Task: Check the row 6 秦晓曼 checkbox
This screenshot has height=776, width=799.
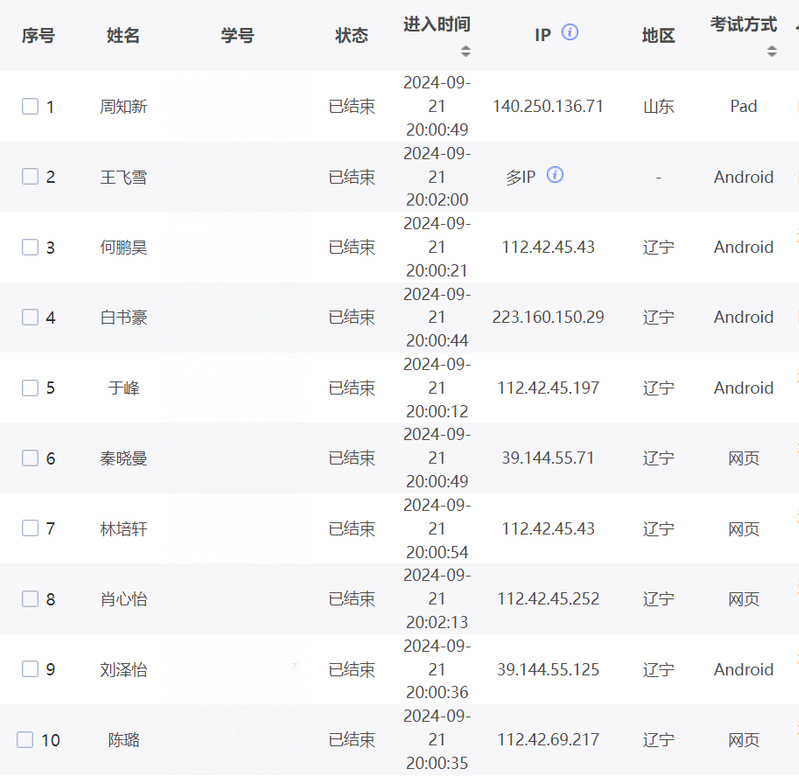Action: point(30,458)
